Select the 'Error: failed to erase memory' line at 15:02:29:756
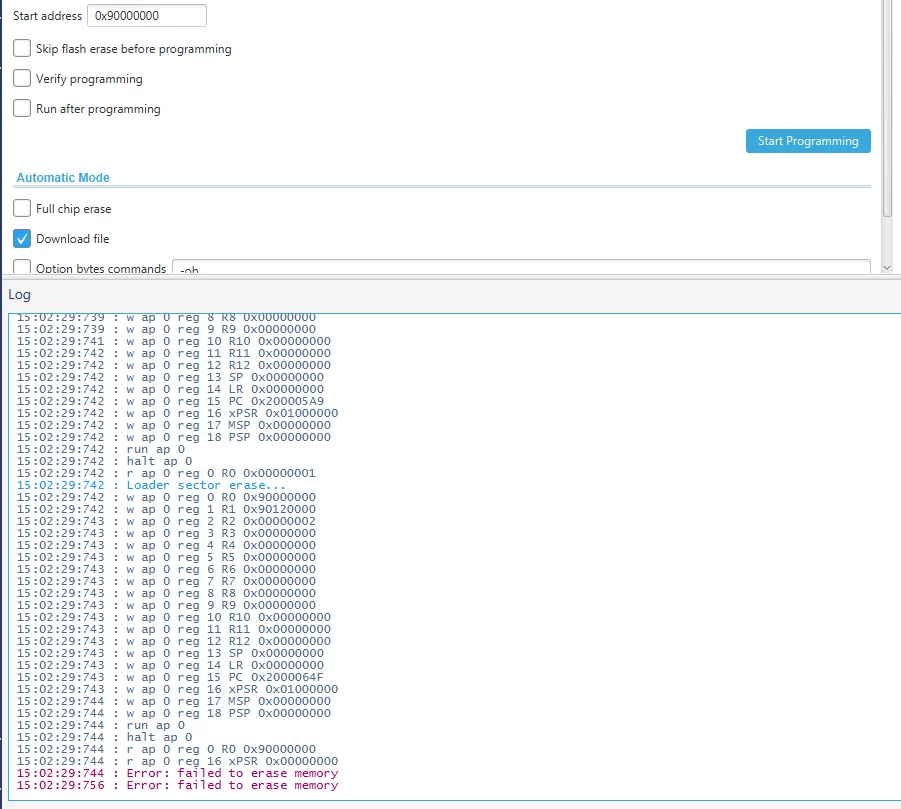The width and height of the screenshot is (901, 809). (x=177, y=785)
